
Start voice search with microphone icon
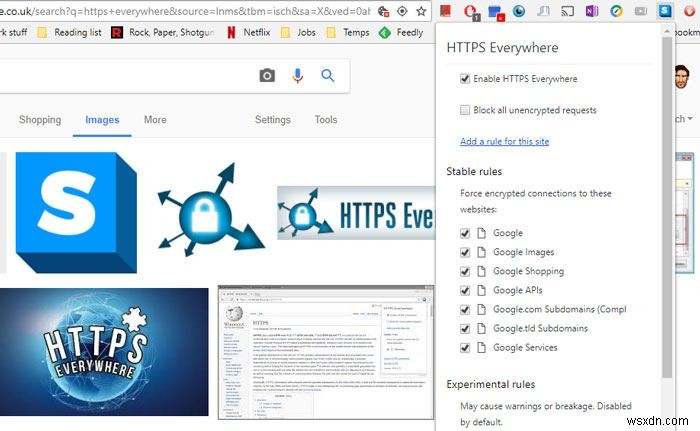click(x=298, y=75)
